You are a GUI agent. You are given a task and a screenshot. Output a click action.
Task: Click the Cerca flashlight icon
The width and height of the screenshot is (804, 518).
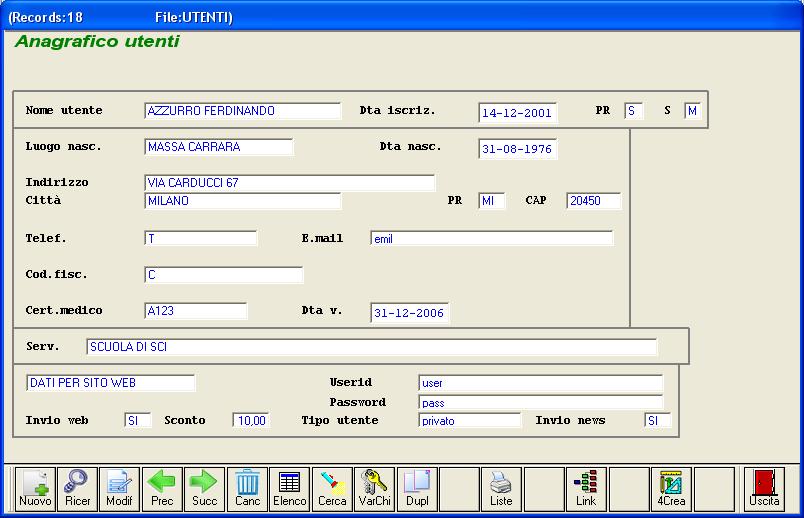click(332, 489)
